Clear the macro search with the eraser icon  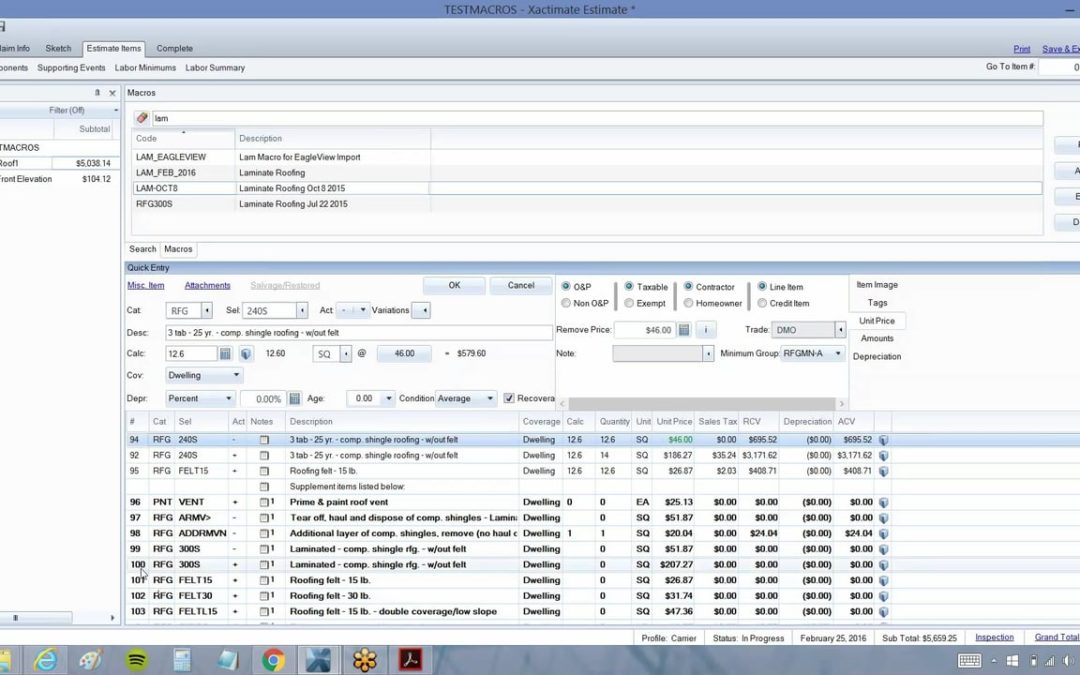tap(142, 118)
